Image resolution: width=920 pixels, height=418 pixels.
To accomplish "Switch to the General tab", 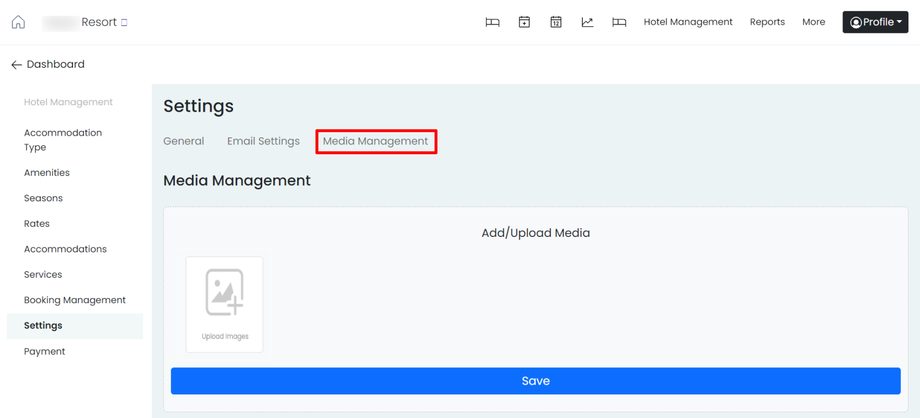I will click(x=184, y=141).
